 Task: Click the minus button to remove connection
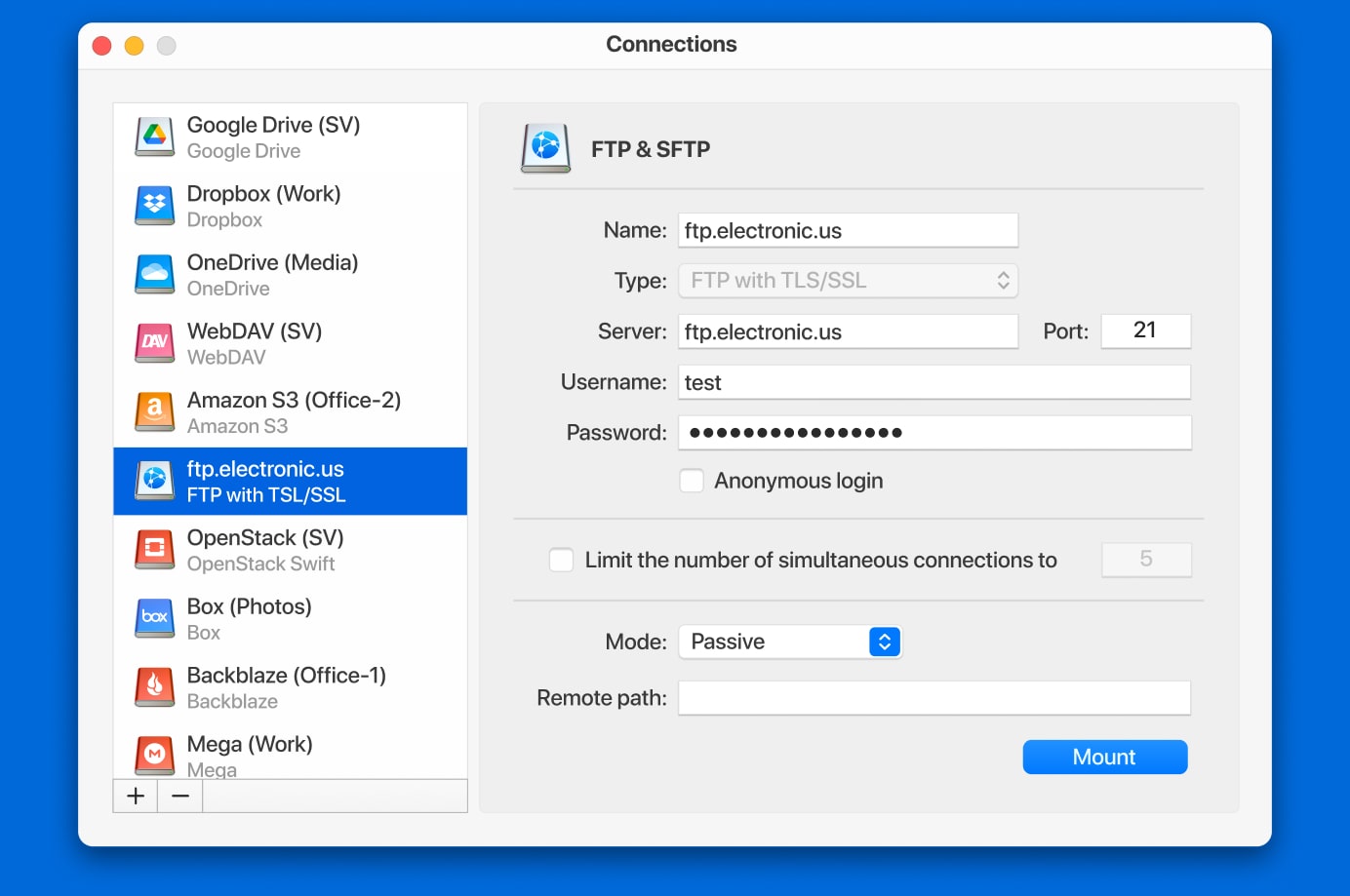tap(180, 796)
